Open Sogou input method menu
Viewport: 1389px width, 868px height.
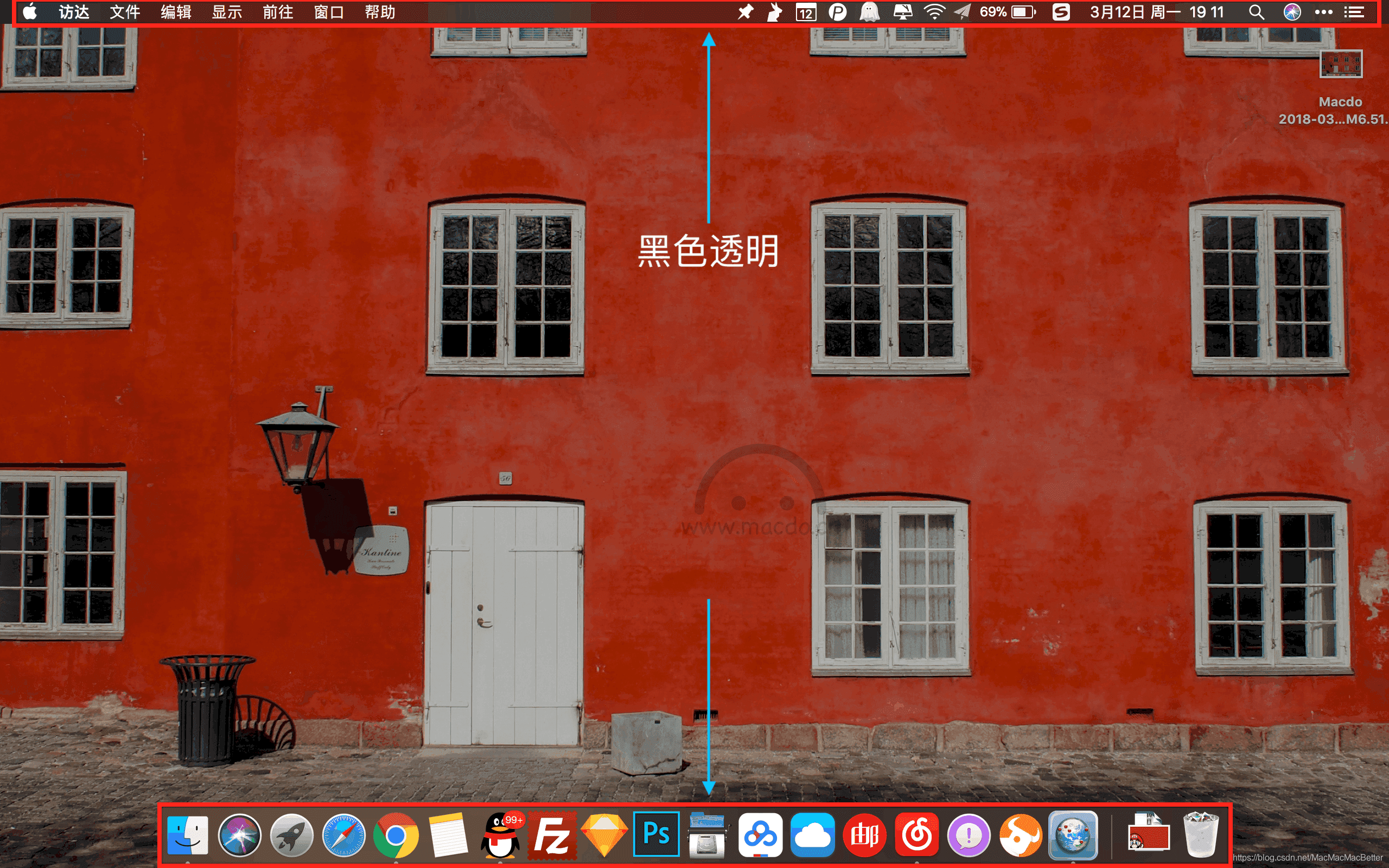(x=1061, y=12)
